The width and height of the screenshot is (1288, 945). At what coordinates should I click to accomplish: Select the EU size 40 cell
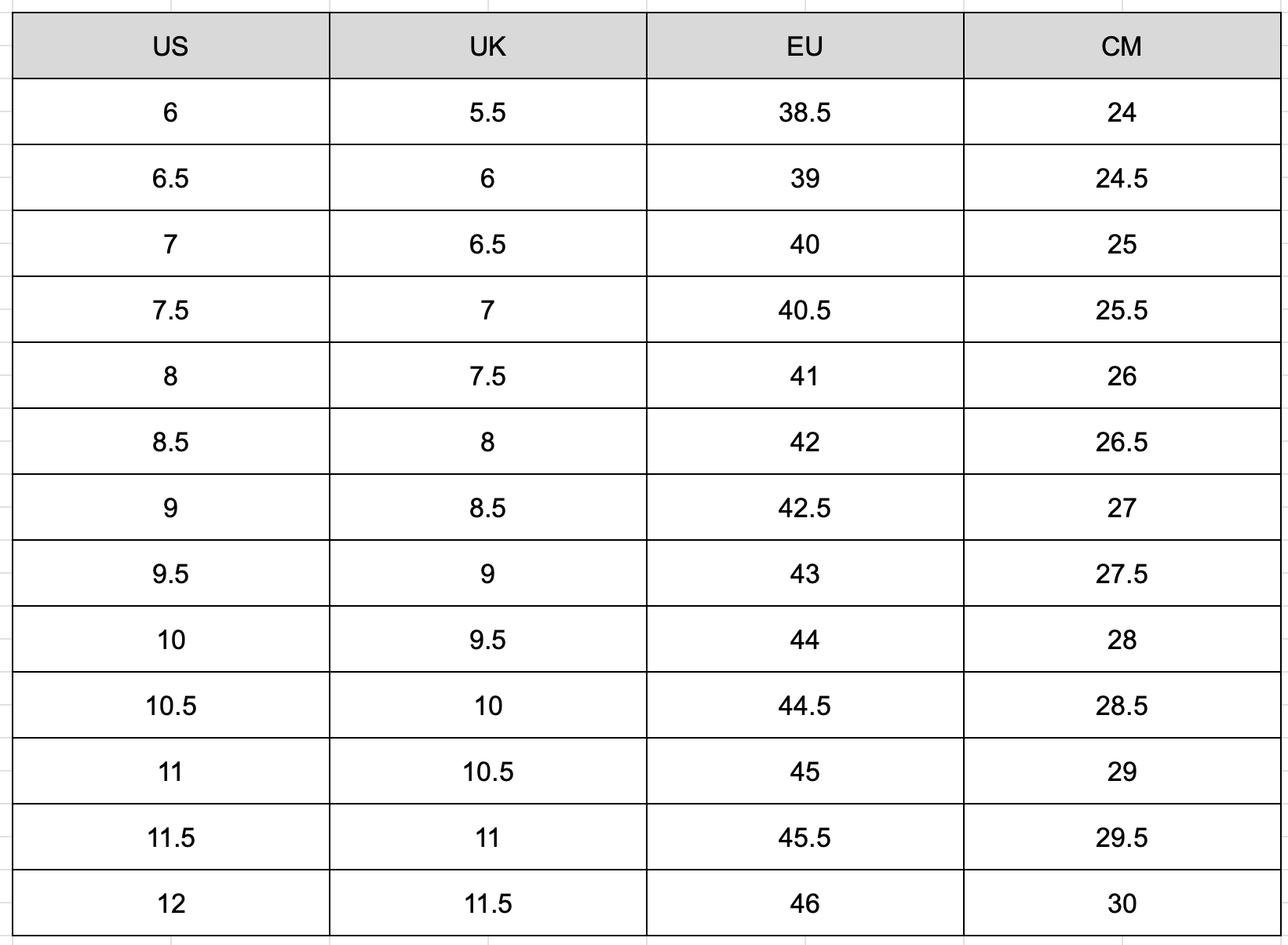(x=805, y=244)
